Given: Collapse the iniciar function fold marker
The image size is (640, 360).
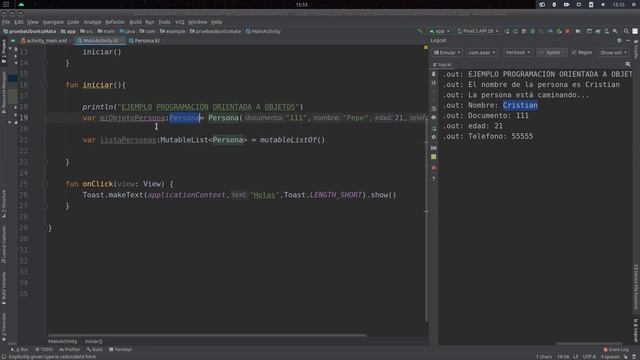Looking at the screenshot, I should click(45, 85).
